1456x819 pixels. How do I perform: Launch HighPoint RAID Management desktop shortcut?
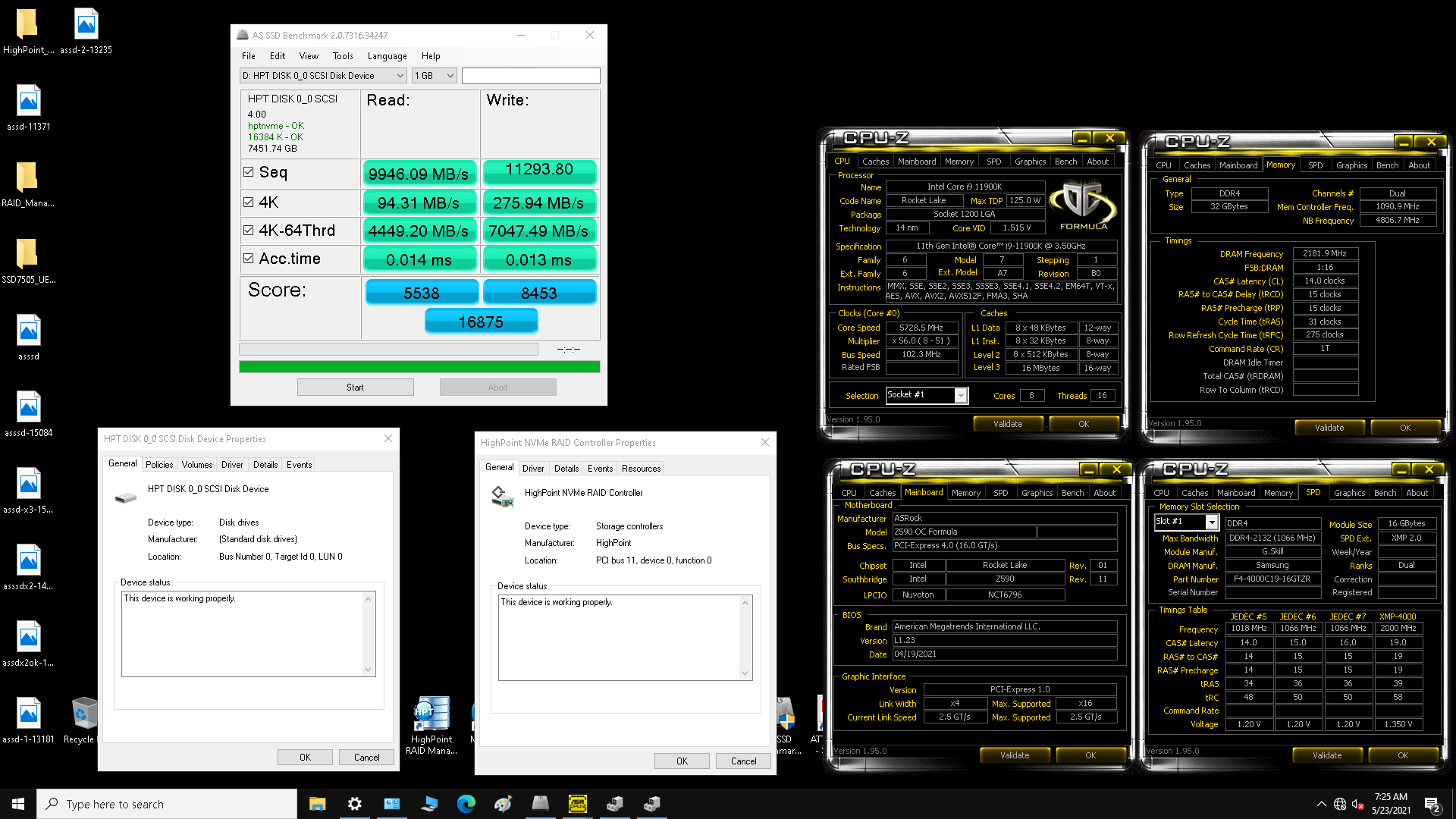pos(431,726)
